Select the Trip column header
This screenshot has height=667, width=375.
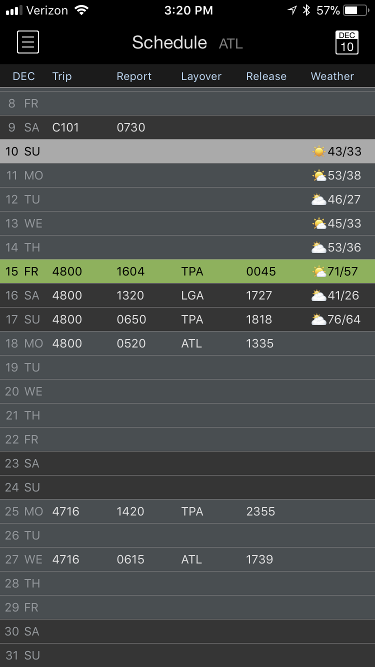[x=62, y=76]
